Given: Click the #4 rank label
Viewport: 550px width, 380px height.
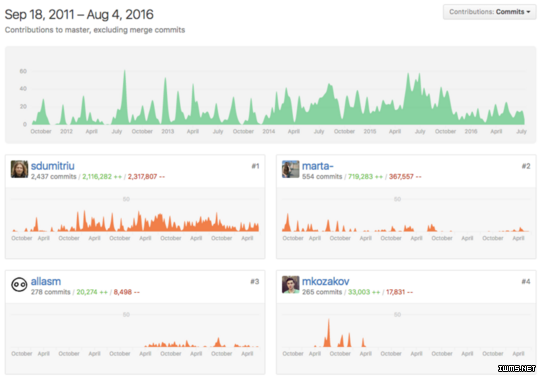Looking at the screenshot, I should (x=526, y=282).
